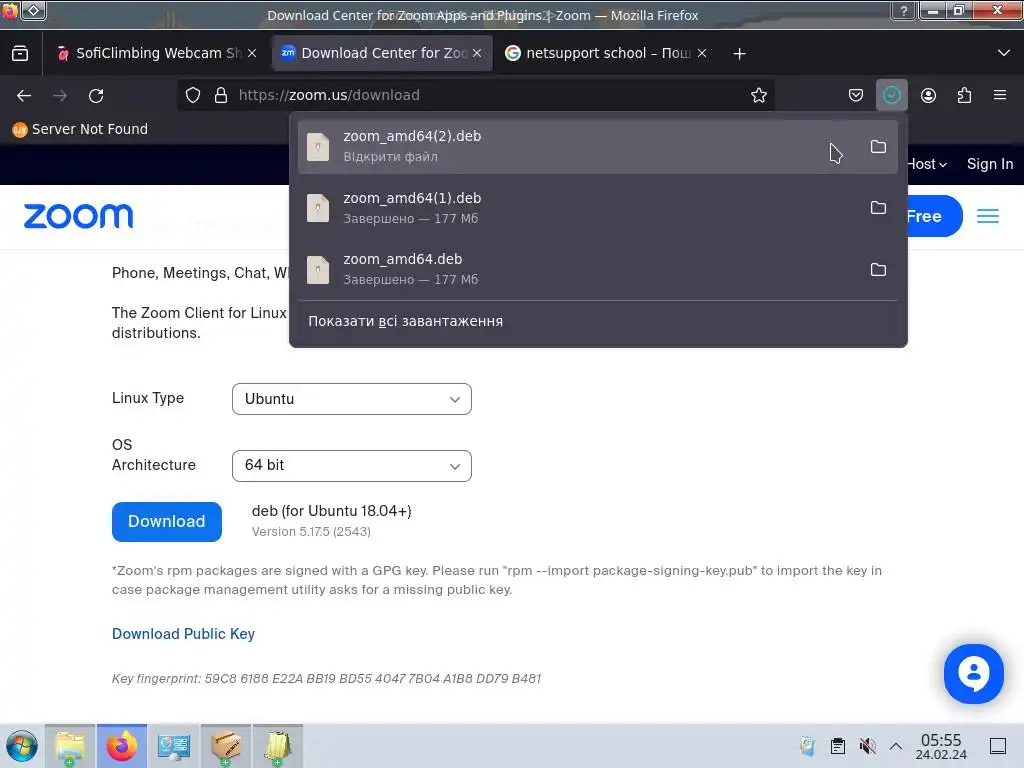Expand the list all tabs chevron
The width and height of the screenshot is (1024, 768).
tap(1004, 53)
